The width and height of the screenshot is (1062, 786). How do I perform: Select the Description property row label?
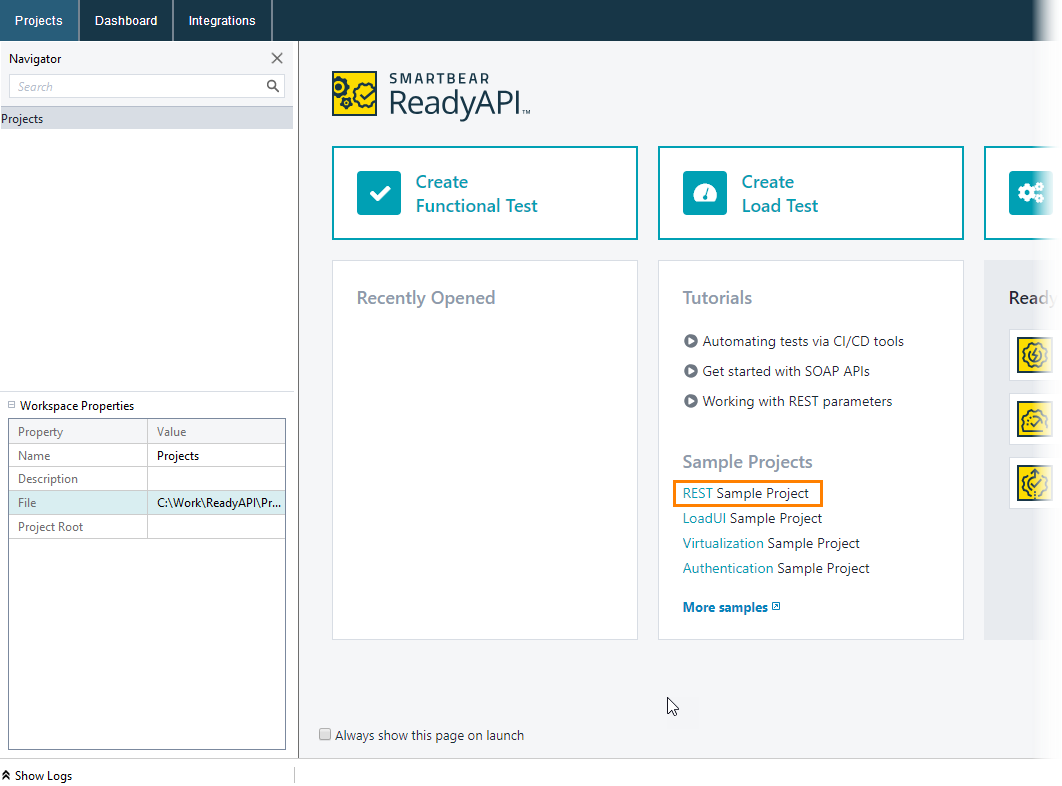(x=48, y=479)
